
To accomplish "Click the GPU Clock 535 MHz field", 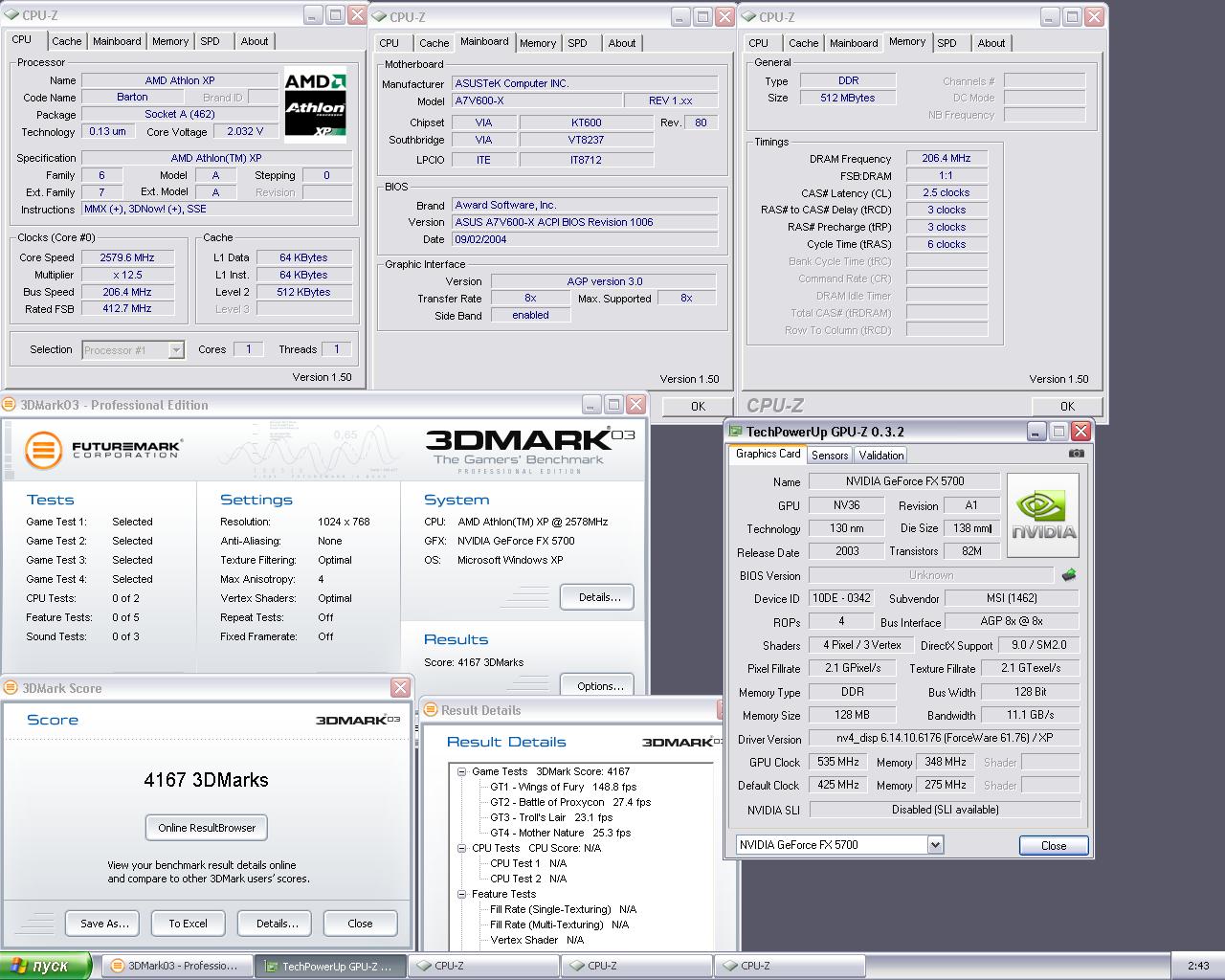I will [x=838, y=762].
